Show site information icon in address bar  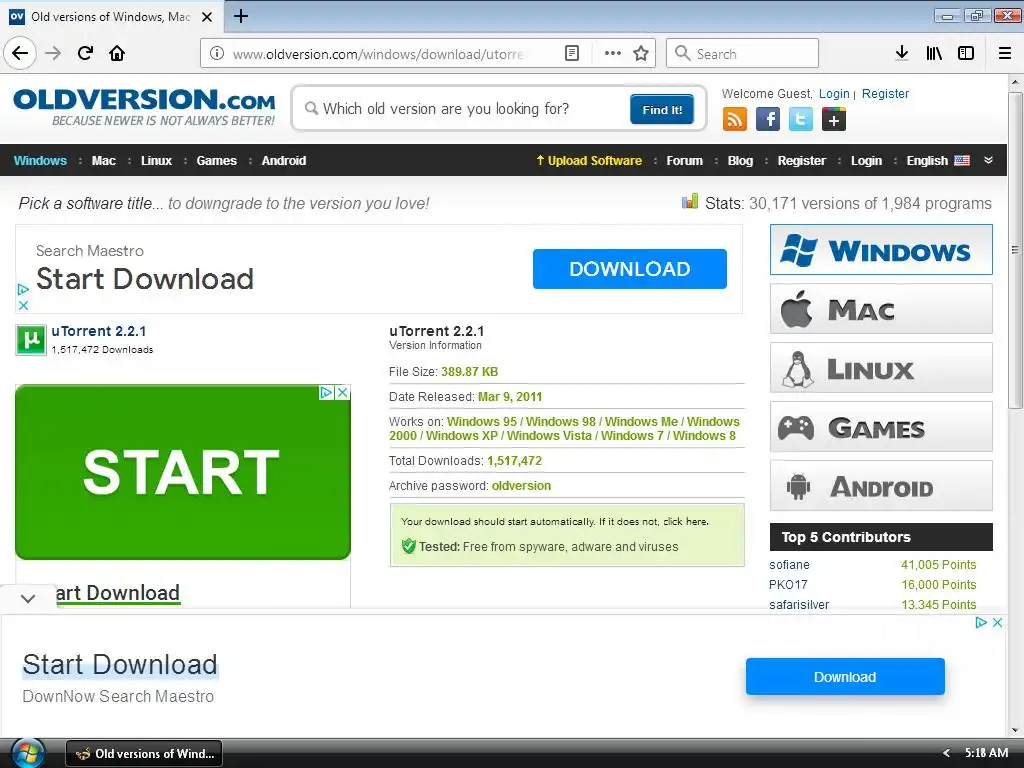[x=217, y=53]
